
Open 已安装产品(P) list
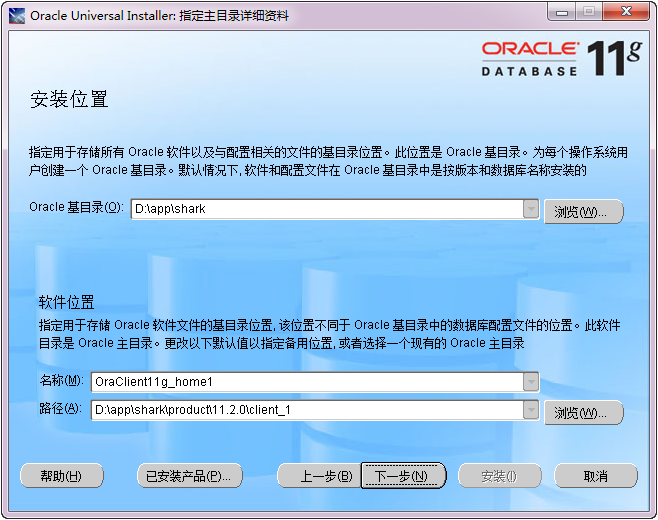190,476
